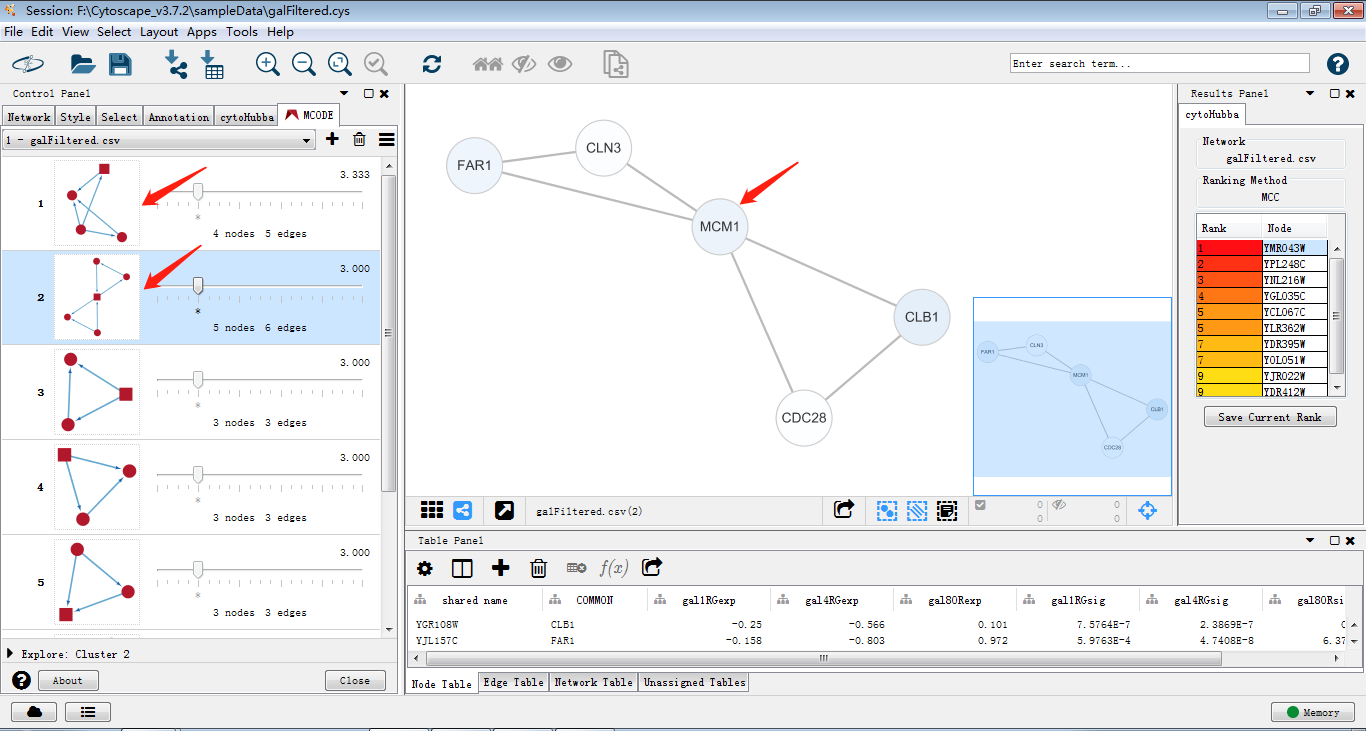Click Import Network from File icon

[x=176, y=64]
